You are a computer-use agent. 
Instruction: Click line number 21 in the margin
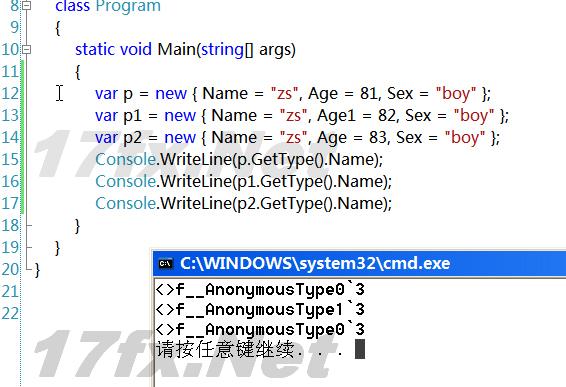[10, 292]
